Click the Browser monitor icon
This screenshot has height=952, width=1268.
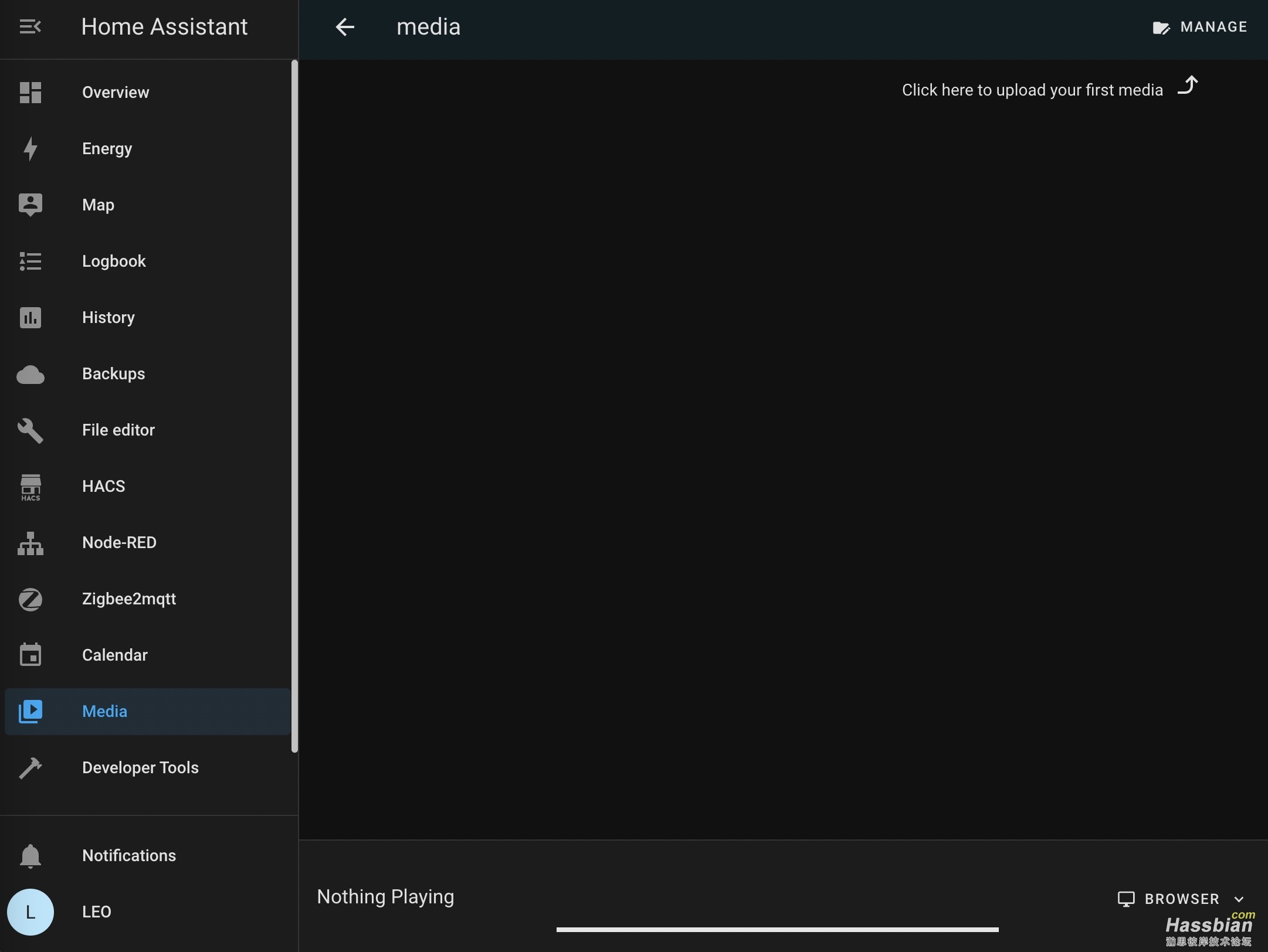point(1126,899)
